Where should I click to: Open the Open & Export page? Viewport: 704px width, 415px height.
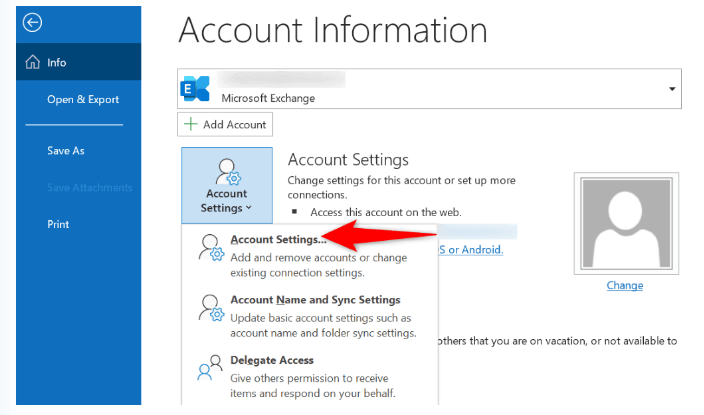pos(83,99)
